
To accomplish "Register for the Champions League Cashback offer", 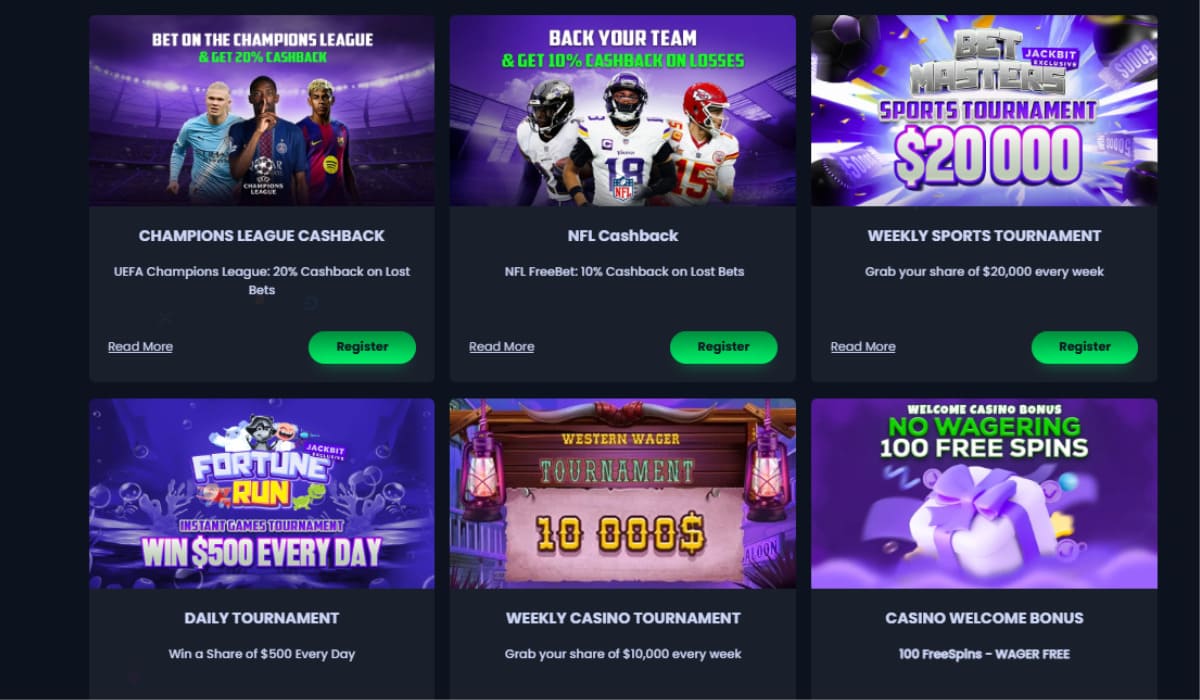I will pos(362,347).
